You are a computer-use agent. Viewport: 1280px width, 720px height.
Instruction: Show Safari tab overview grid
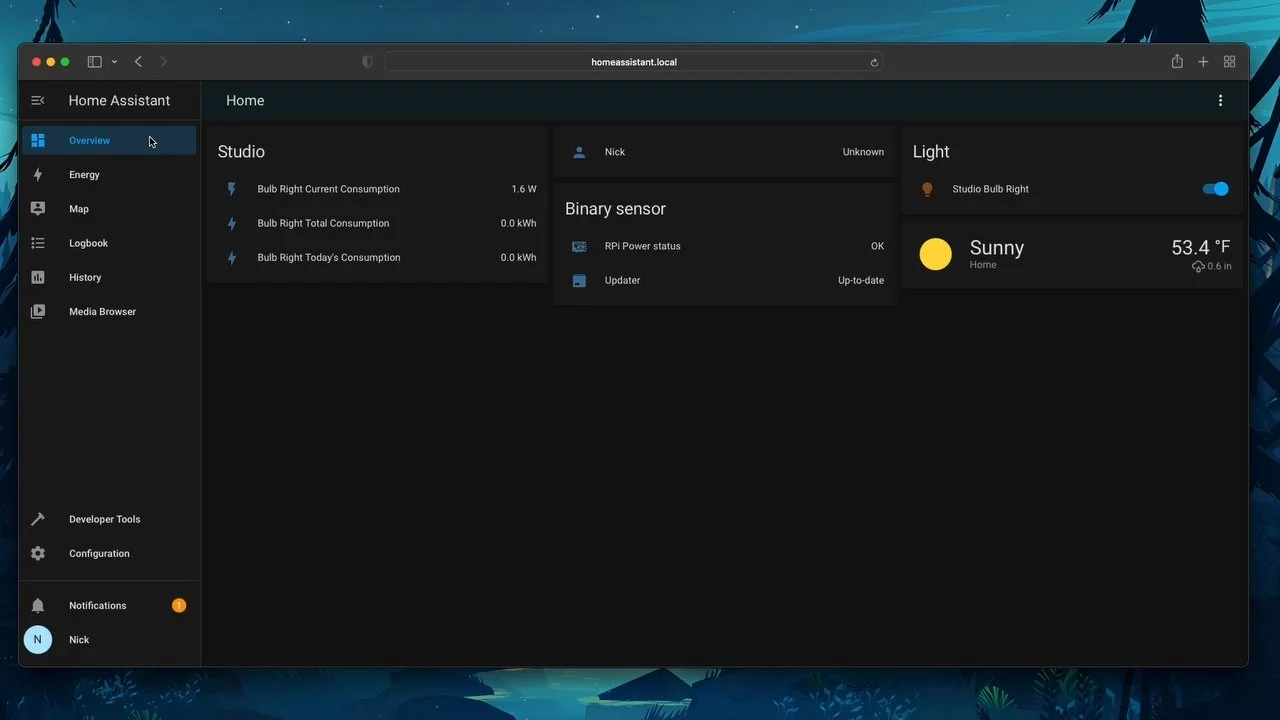coord(1229,62)
